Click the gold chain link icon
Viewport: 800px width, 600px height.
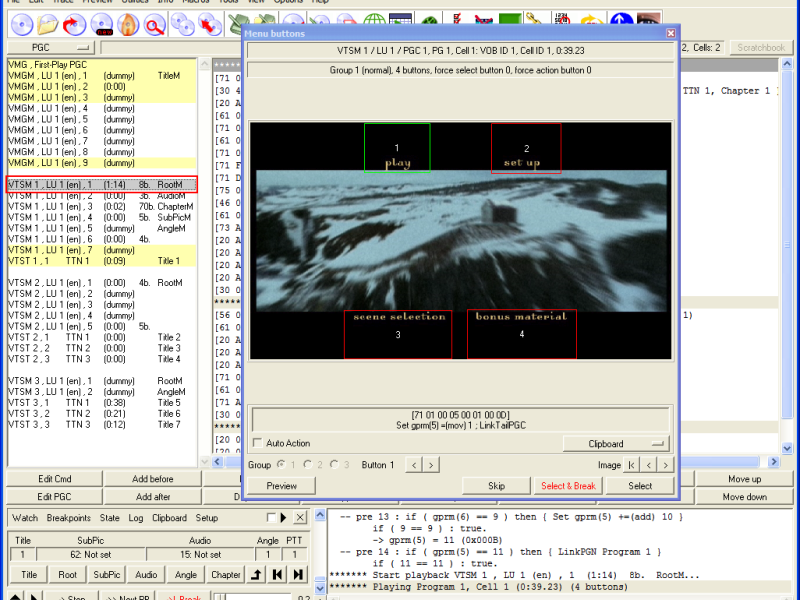pyautogui.click(x=534, y=19)
